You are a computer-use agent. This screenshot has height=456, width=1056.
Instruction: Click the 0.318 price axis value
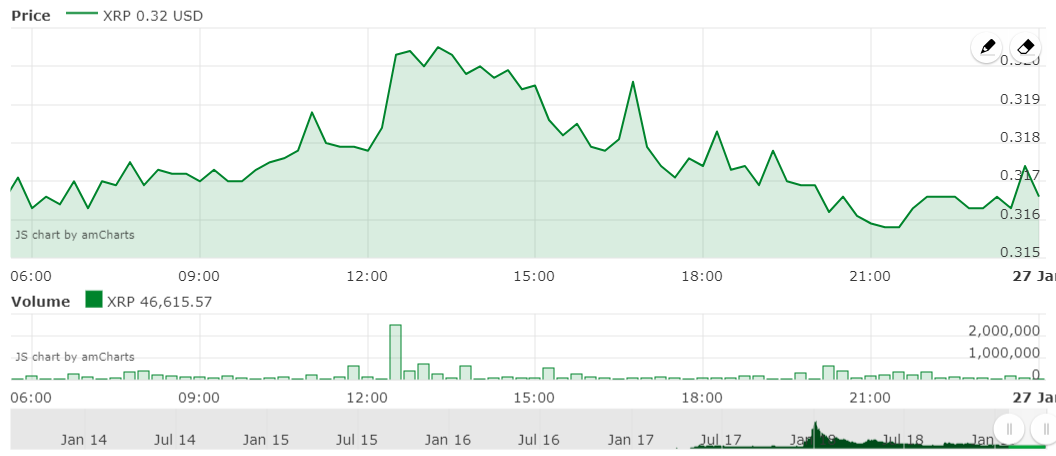tap(1021, 138)
